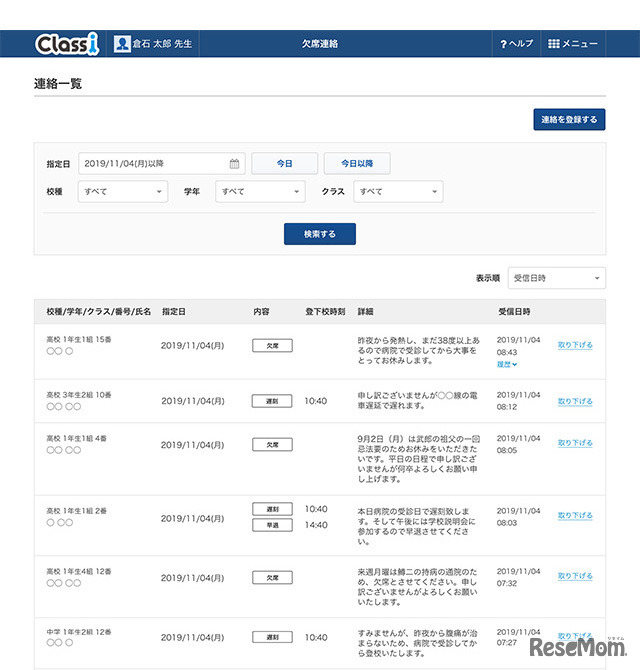This screenshot has height=670, width=640.
Task: Click the 遅刻 tag in 3年生2組 10番 row
Action: coord(272,401)
